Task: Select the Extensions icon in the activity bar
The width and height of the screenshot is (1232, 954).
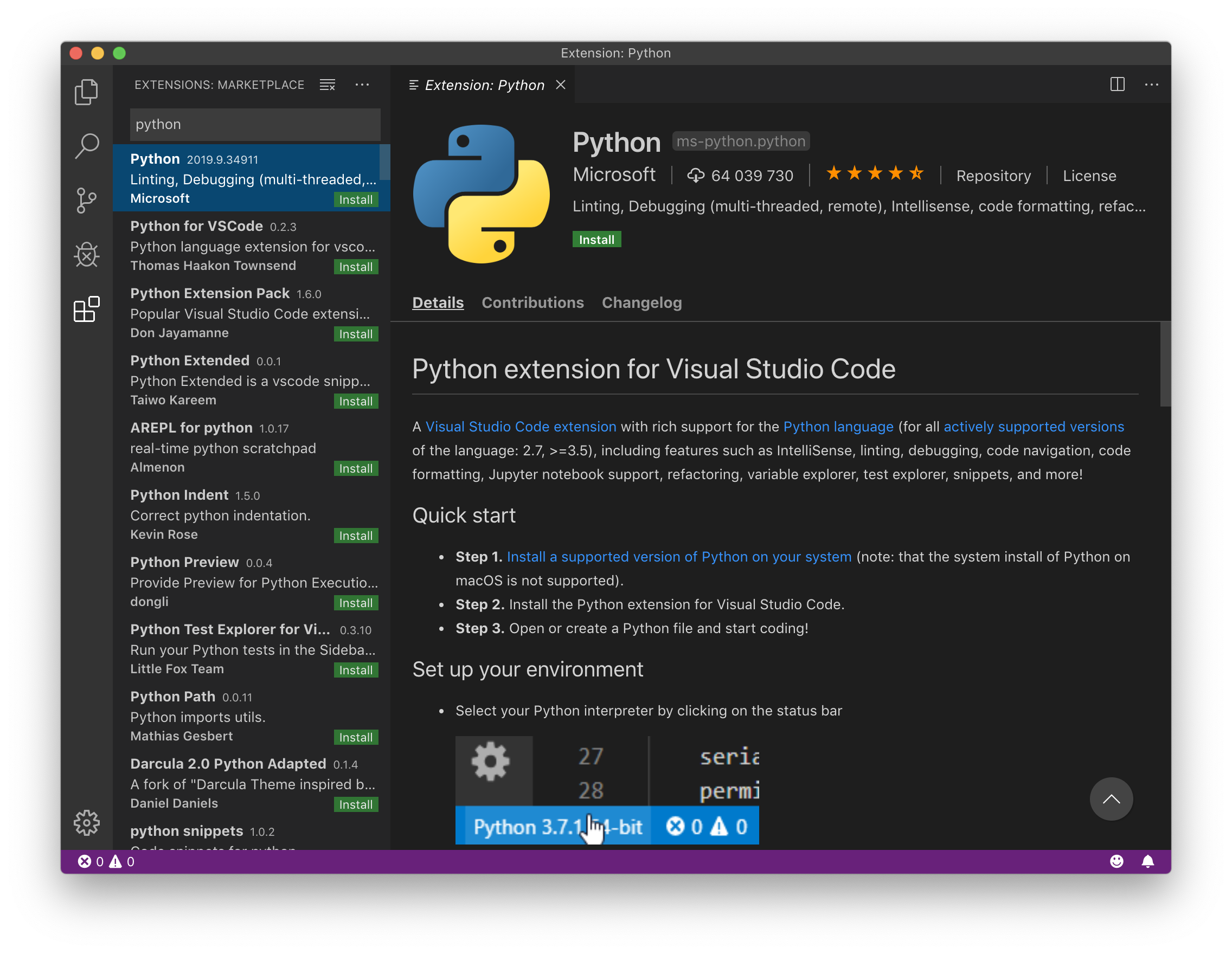Action: pos(86,310)
